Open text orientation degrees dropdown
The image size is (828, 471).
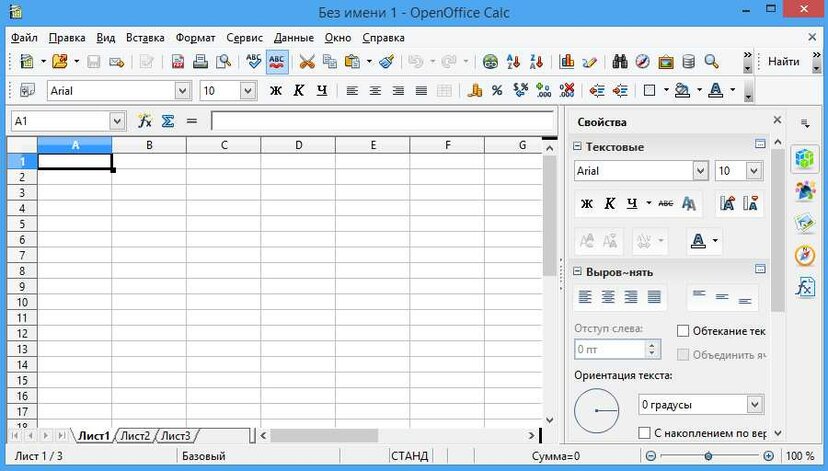pyautogui.click(x=755, y=404)
